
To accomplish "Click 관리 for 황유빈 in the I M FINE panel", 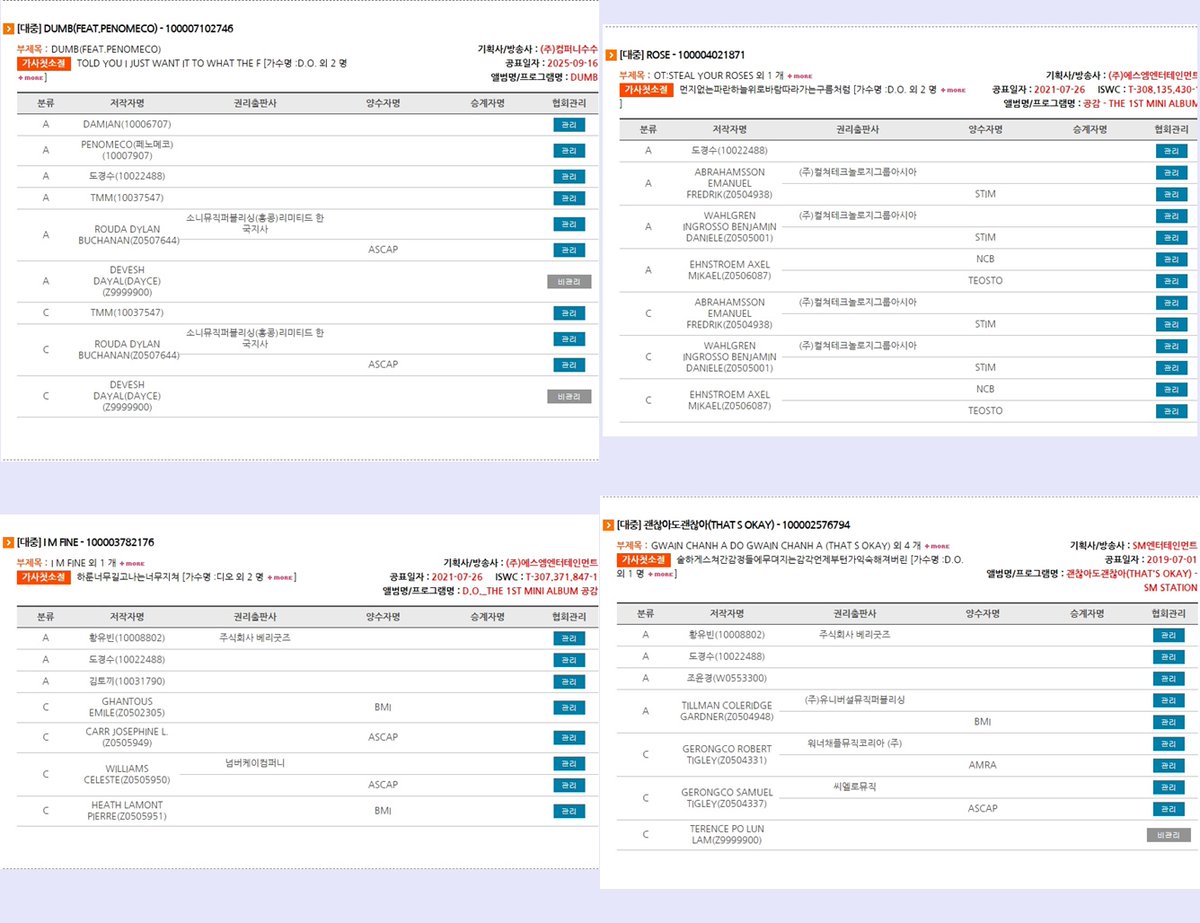I will pos(569,638).
